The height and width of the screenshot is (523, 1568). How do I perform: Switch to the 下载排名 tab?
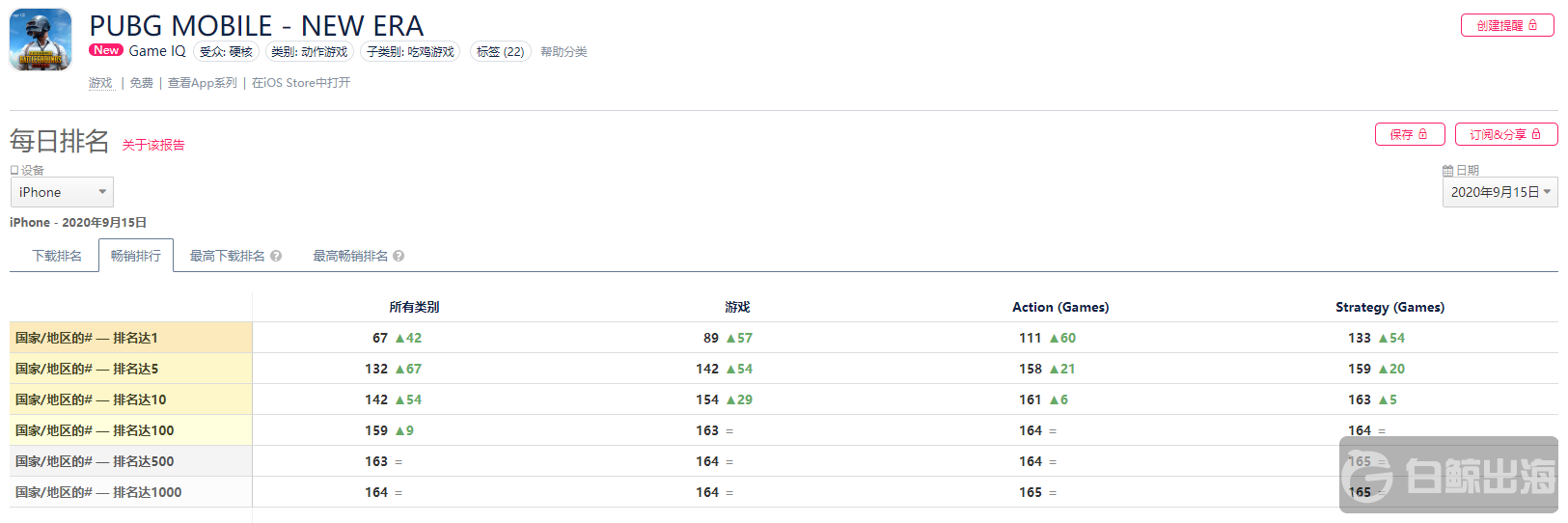click(x=57, y=256)
